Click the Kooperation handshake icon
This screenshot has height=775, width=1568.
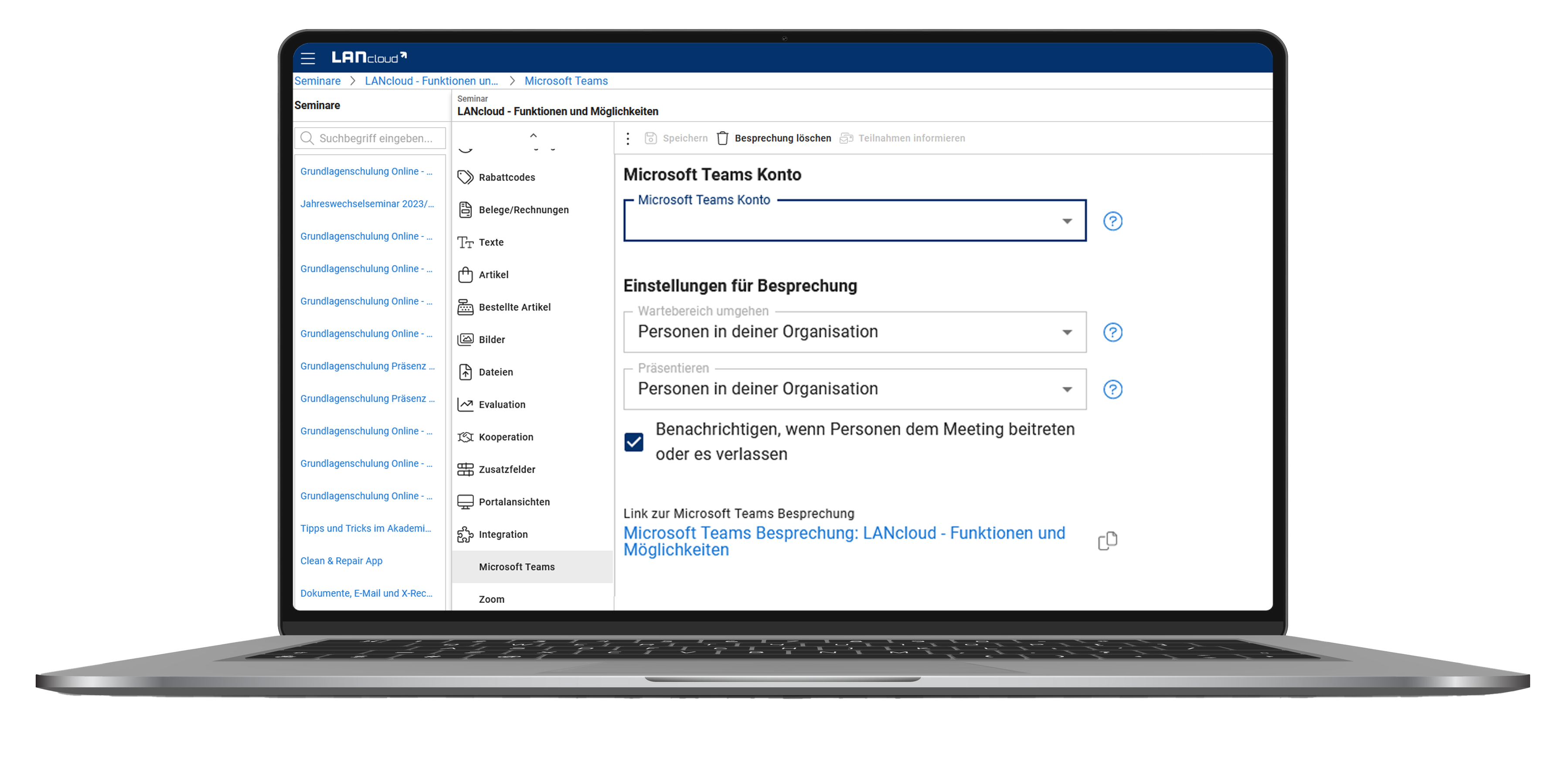(x=465, y=437)
